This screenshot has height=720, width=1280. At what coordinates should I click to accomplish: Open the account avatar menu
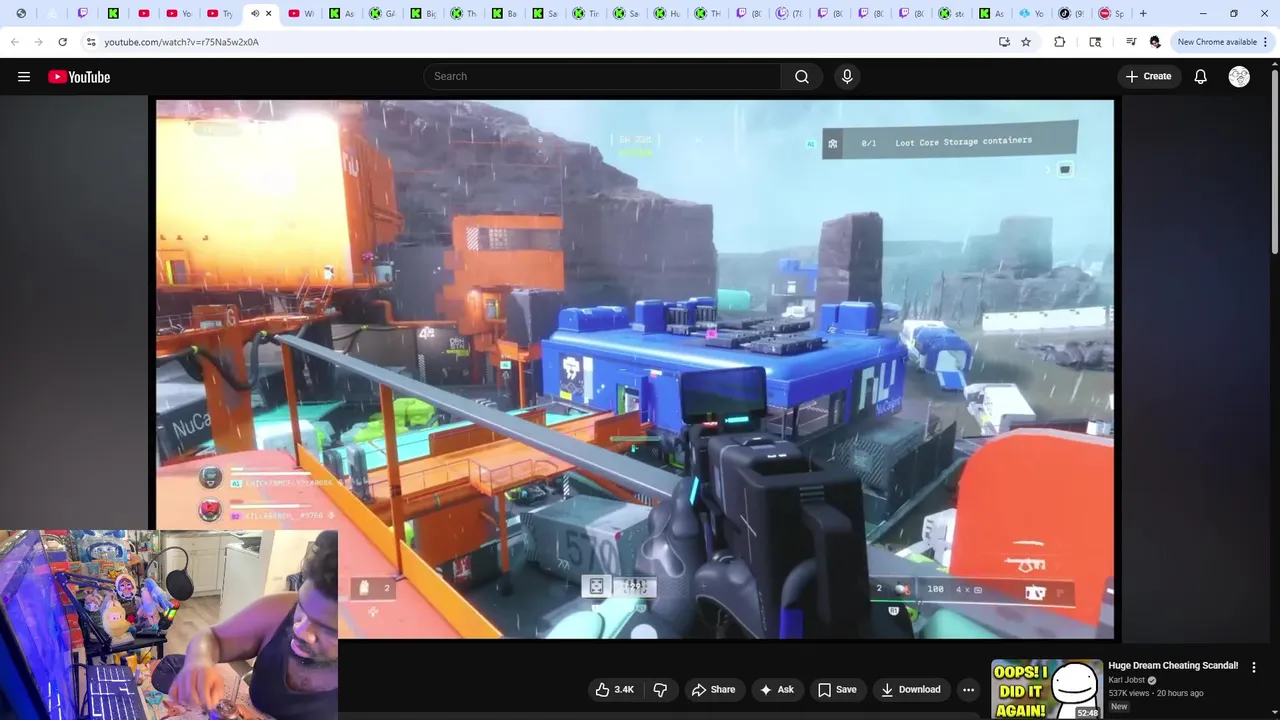[1239, 77]
